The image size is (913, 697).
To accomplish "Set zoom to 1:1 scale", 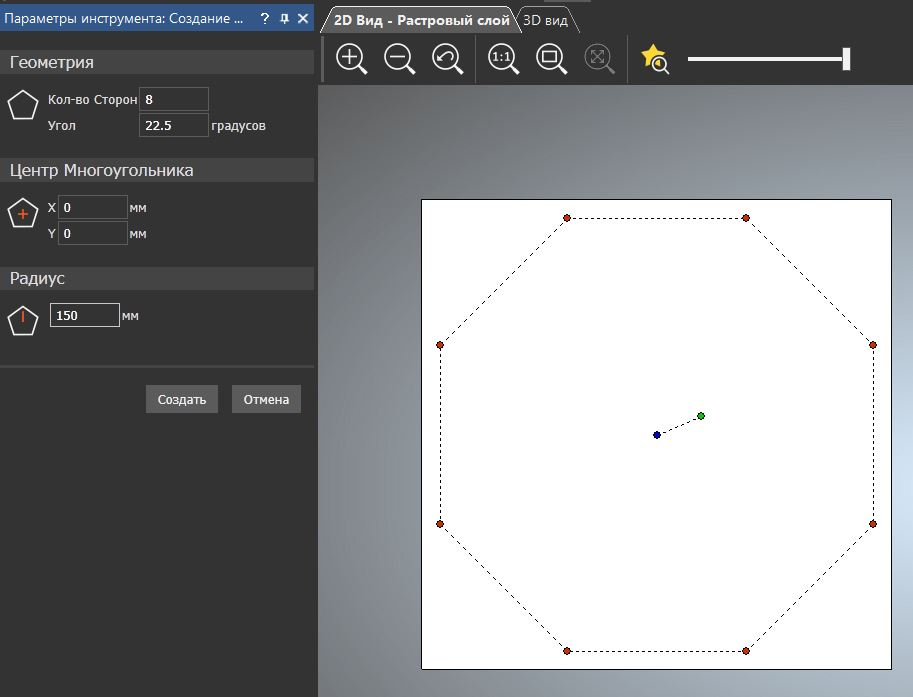I will point(503,59).
